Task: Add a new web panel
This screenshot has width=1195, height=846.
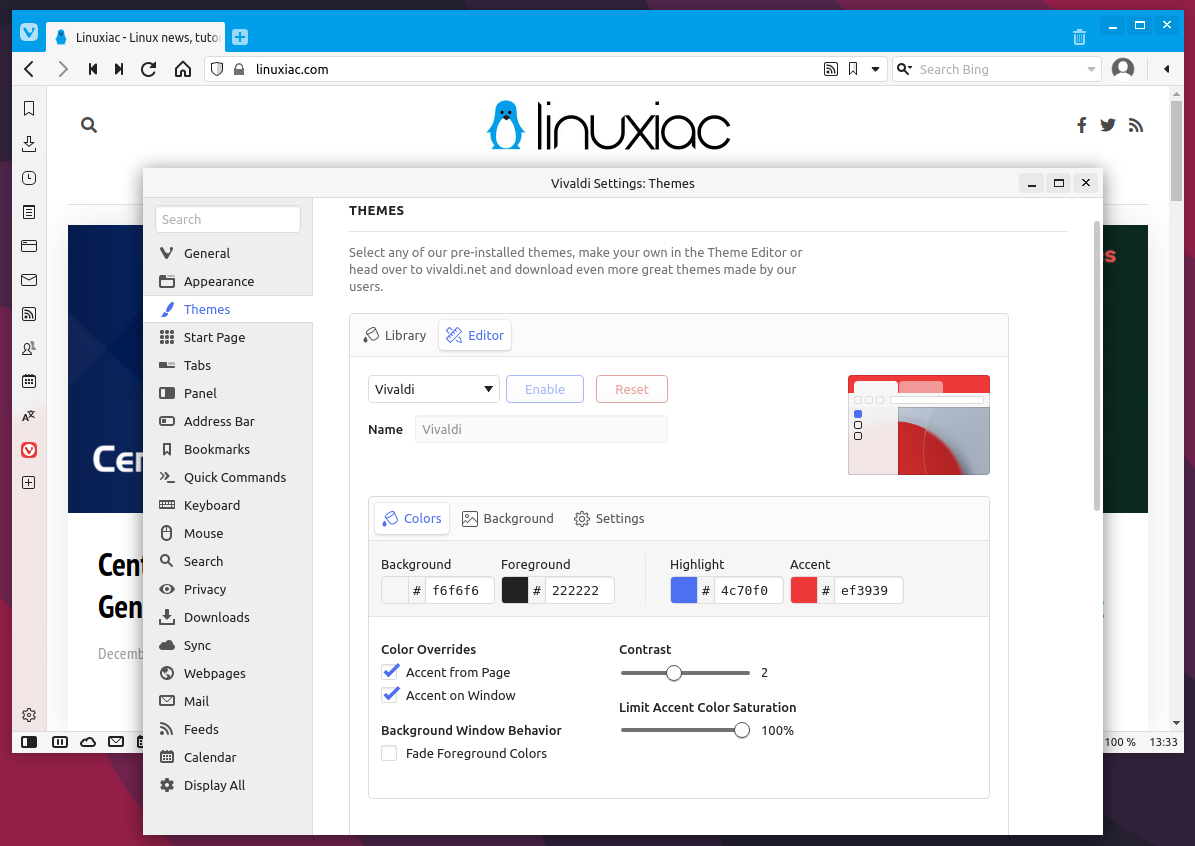Action: (29, 482)
